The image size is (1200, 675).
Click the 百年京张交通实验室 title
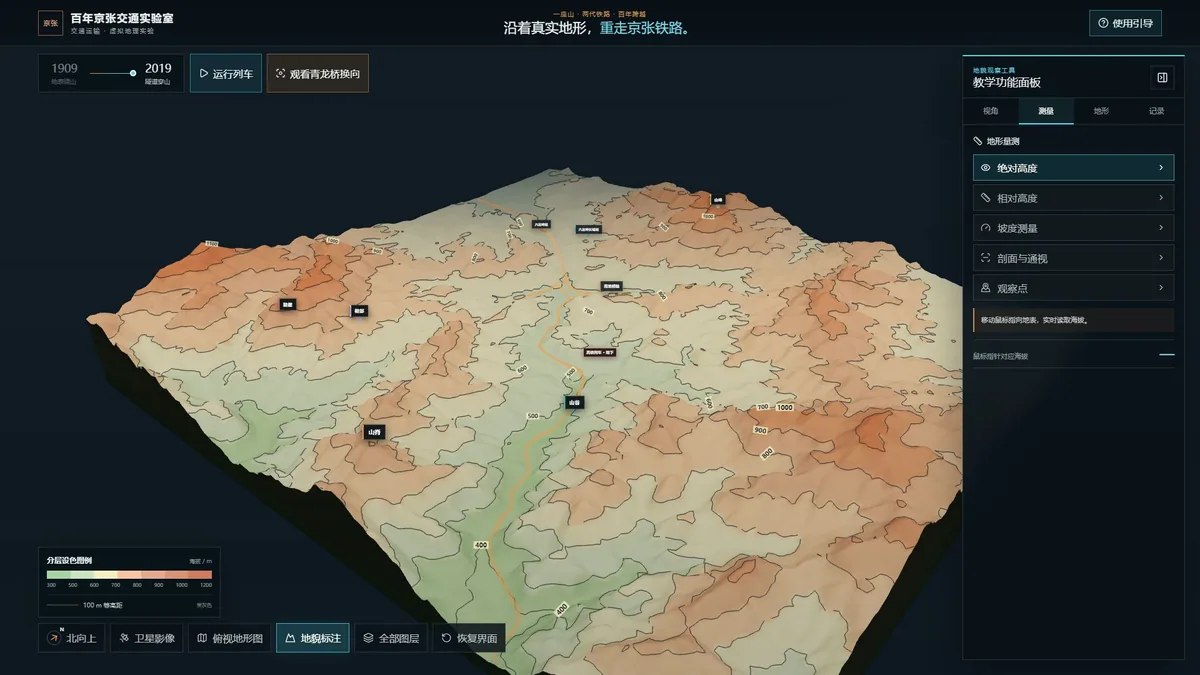pos(122,18)
